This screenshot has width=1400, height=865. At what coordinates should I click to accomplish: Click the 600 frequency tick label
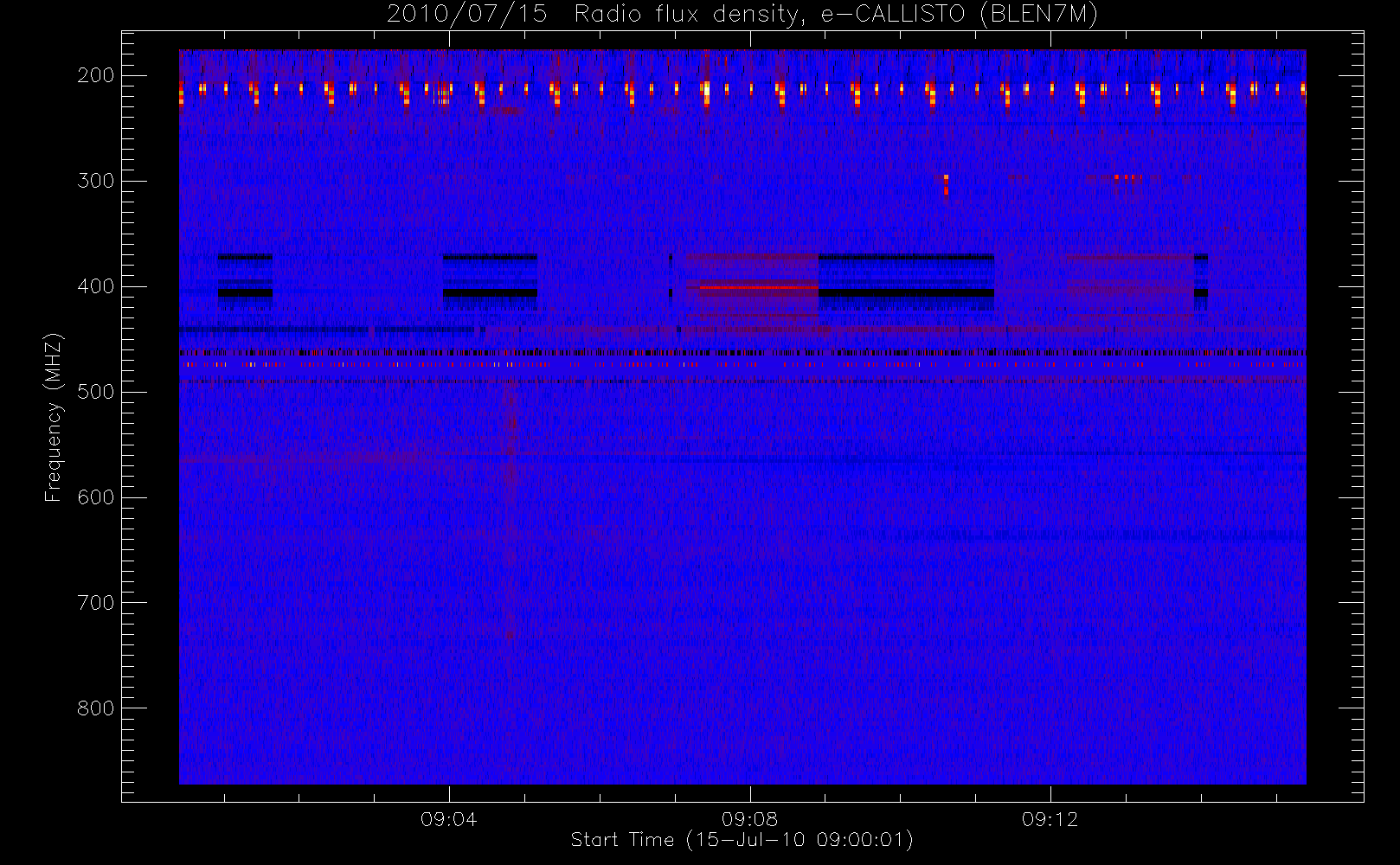click(96, 497)
